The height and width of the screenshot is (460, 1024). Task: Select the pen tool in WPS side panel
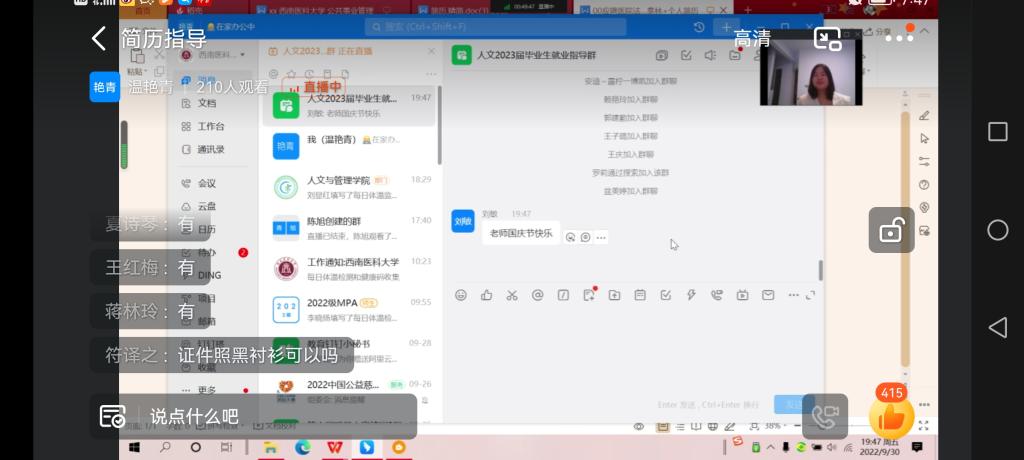click(924, 116)
